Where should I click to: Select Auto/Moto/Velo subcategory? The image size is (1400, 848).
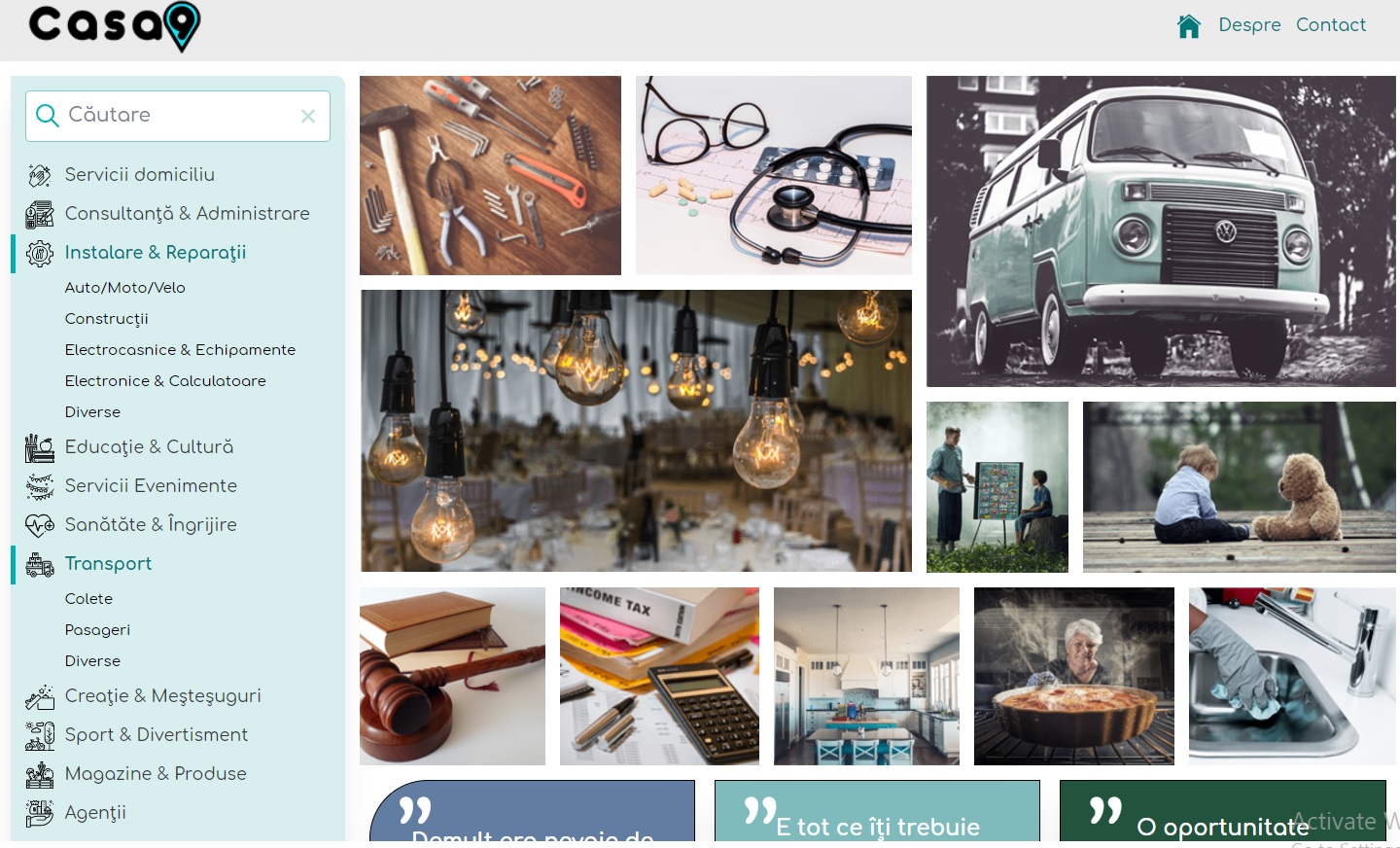(x=124, y=288)
